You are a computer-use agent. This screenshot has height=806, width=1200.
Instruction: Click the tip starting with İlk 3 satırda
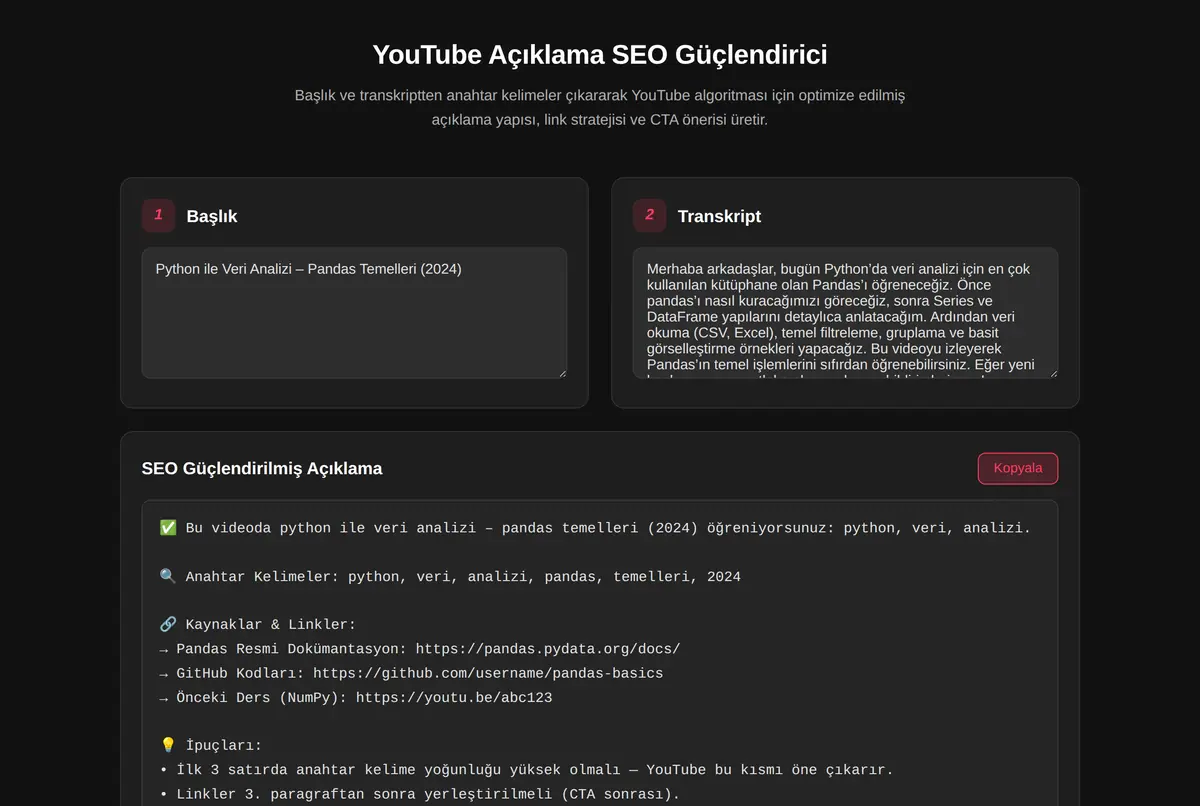(x=526, y=770)
